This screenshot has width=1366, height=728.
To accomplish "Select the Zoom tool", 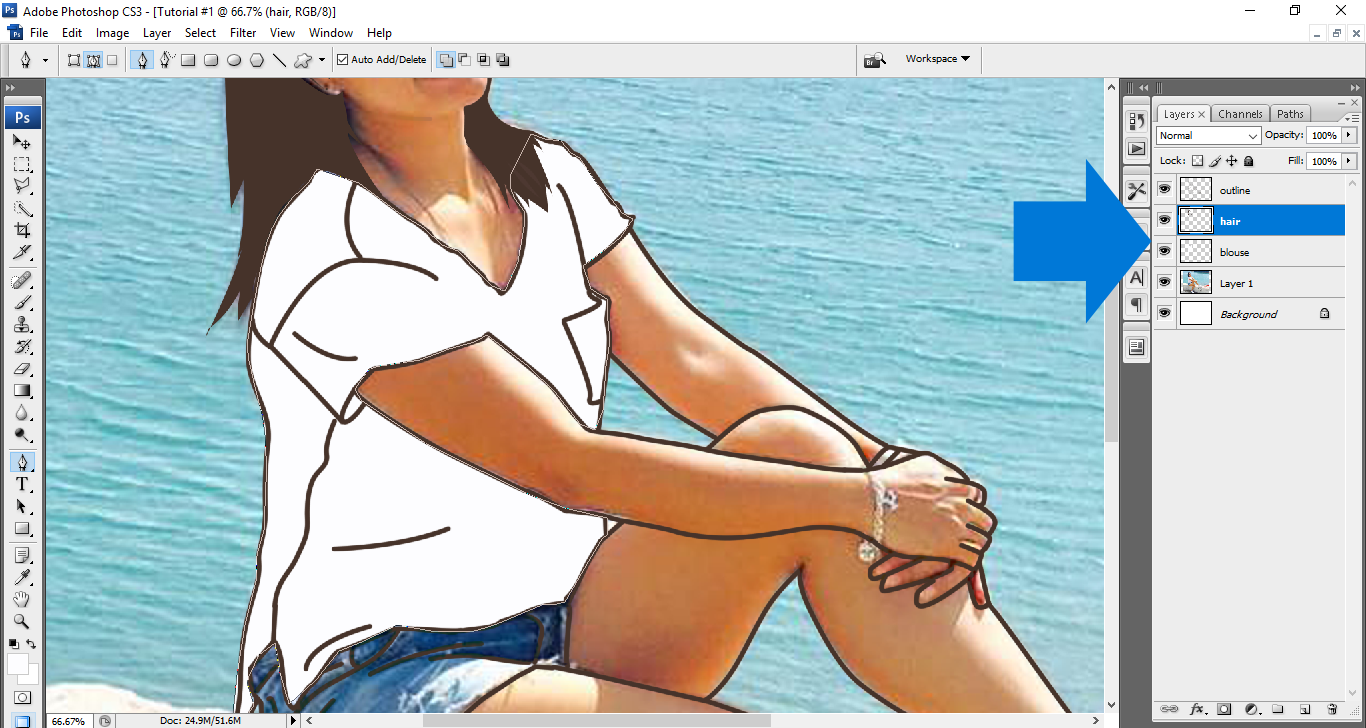I will 22,621.
